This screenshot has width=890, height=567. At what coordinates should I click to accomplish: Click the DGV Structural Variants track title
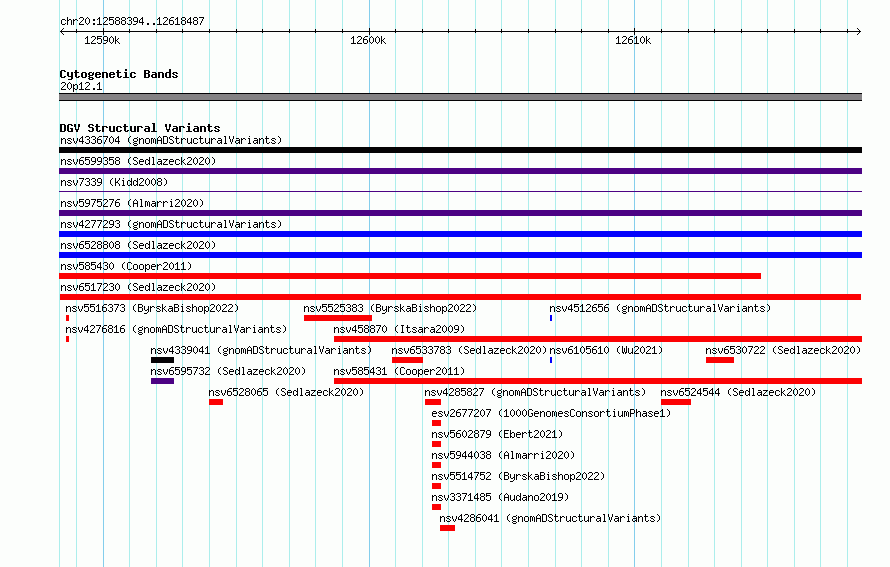(140, 128)
